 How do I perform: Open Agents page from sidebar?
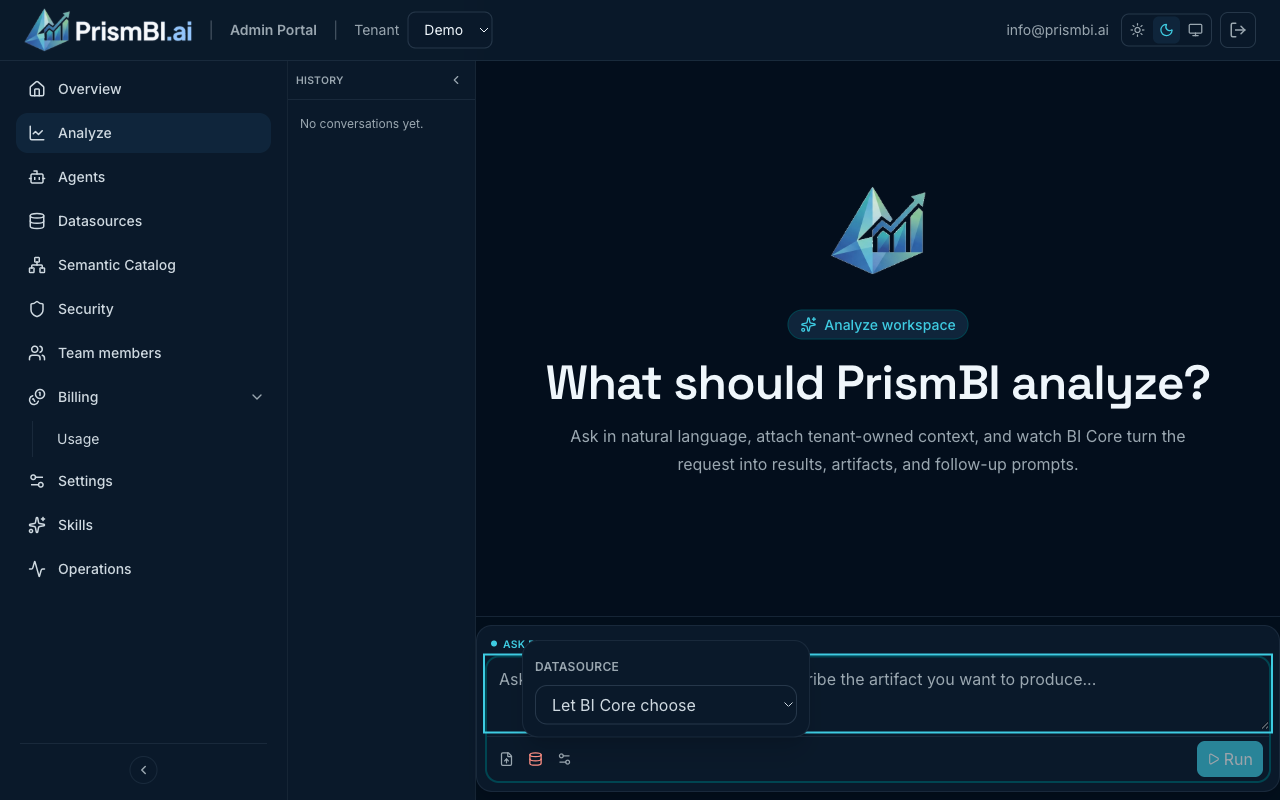pyautogui.click(x=143, y=177)
